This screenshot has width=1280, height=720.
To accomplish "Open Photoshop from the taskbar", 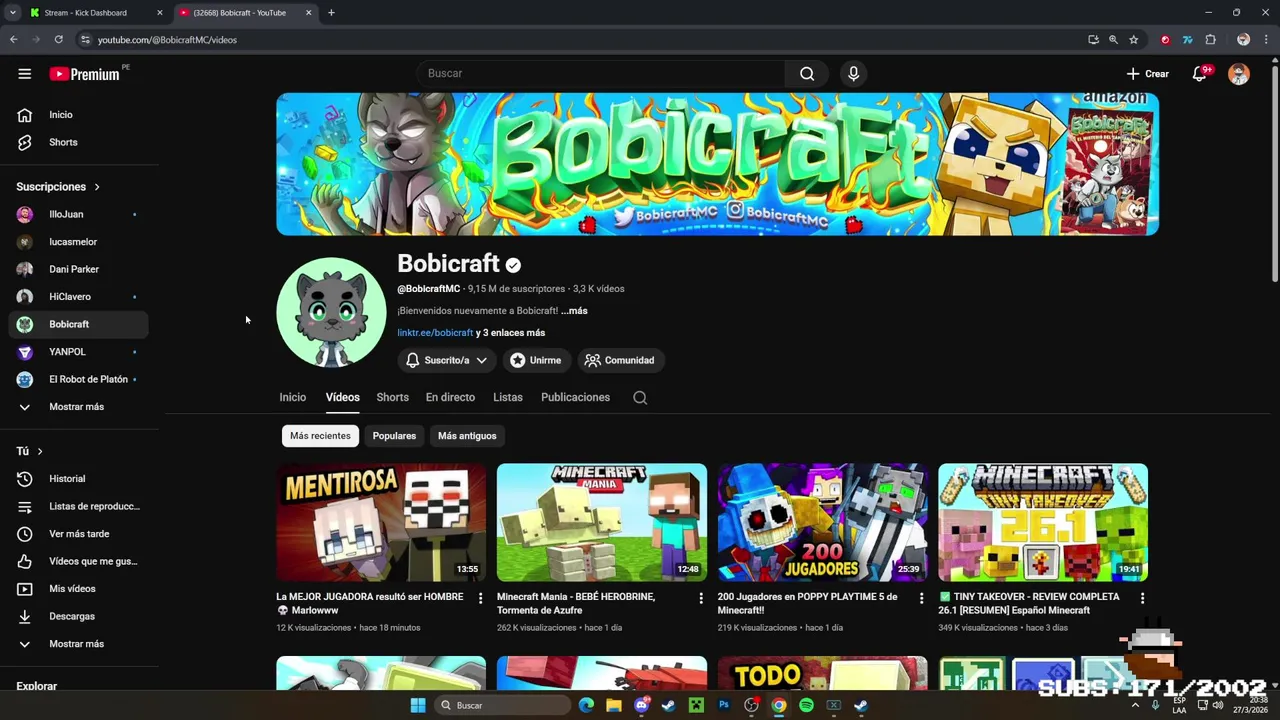I will point(724,705).
